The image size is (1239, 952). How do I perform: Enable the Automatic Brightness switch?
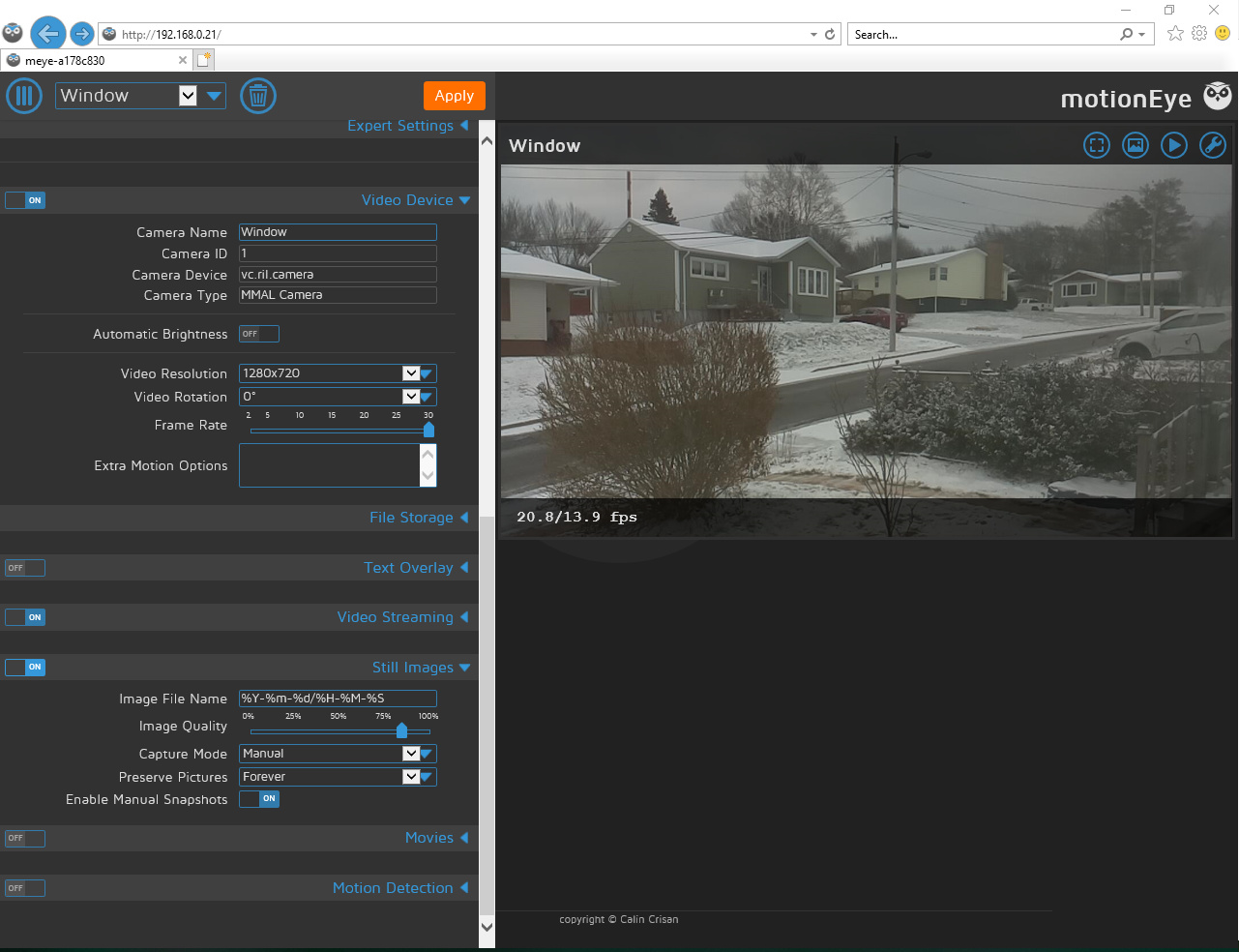258,334
